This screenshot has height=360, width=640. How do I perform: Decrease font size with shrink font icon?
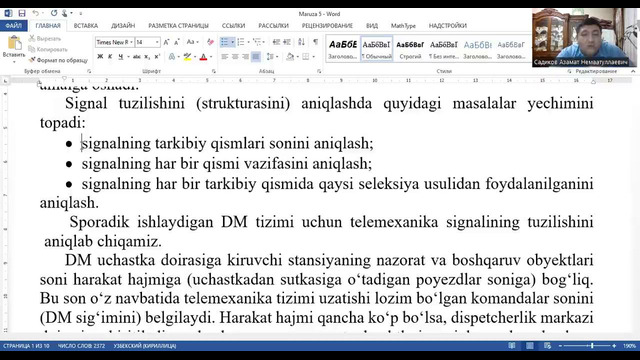(176, 42)
